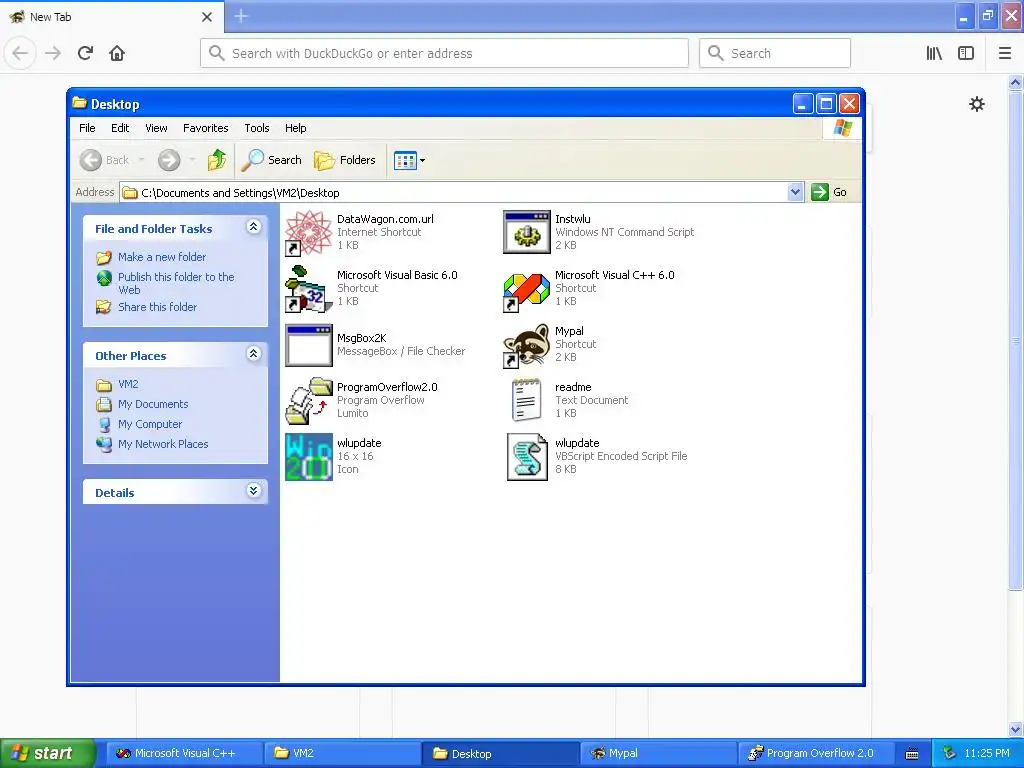Select the MsgBox2K file icon

coord(309,345)
